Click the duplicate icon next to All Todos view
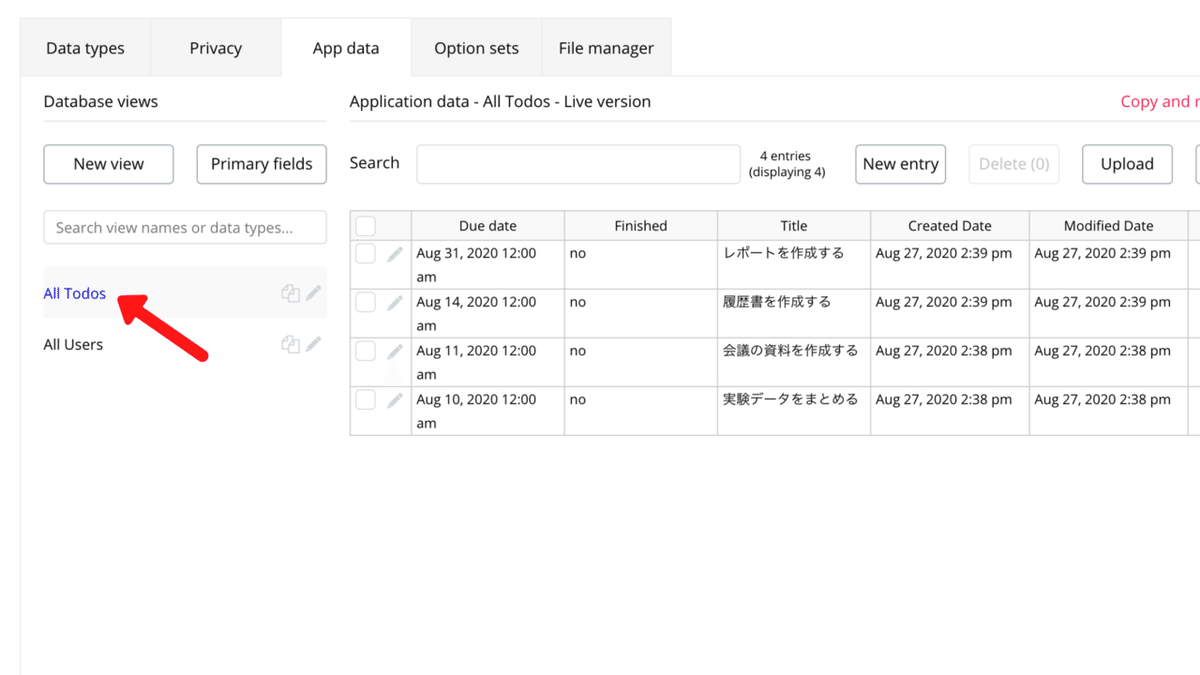This screenshot has width=1200, height=675. [x=290, y=293]
